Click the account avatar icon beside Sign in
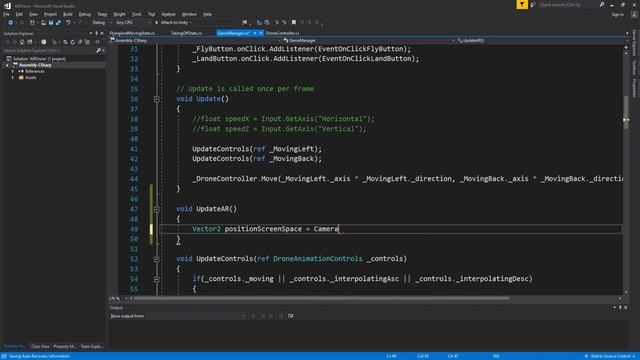Image resolution: width=640 pixels, height=360 pixels. 634,14
